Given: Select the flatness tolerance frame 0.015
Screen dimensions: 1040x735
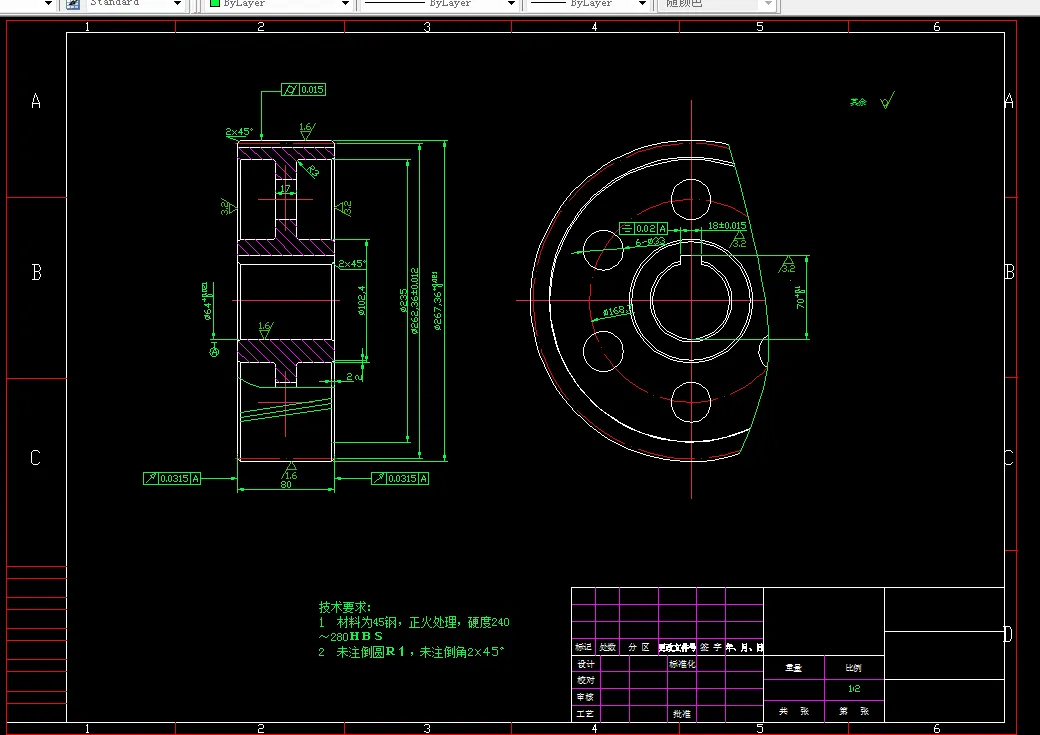Looking at the screenshot, I should [x=304, y=90].
